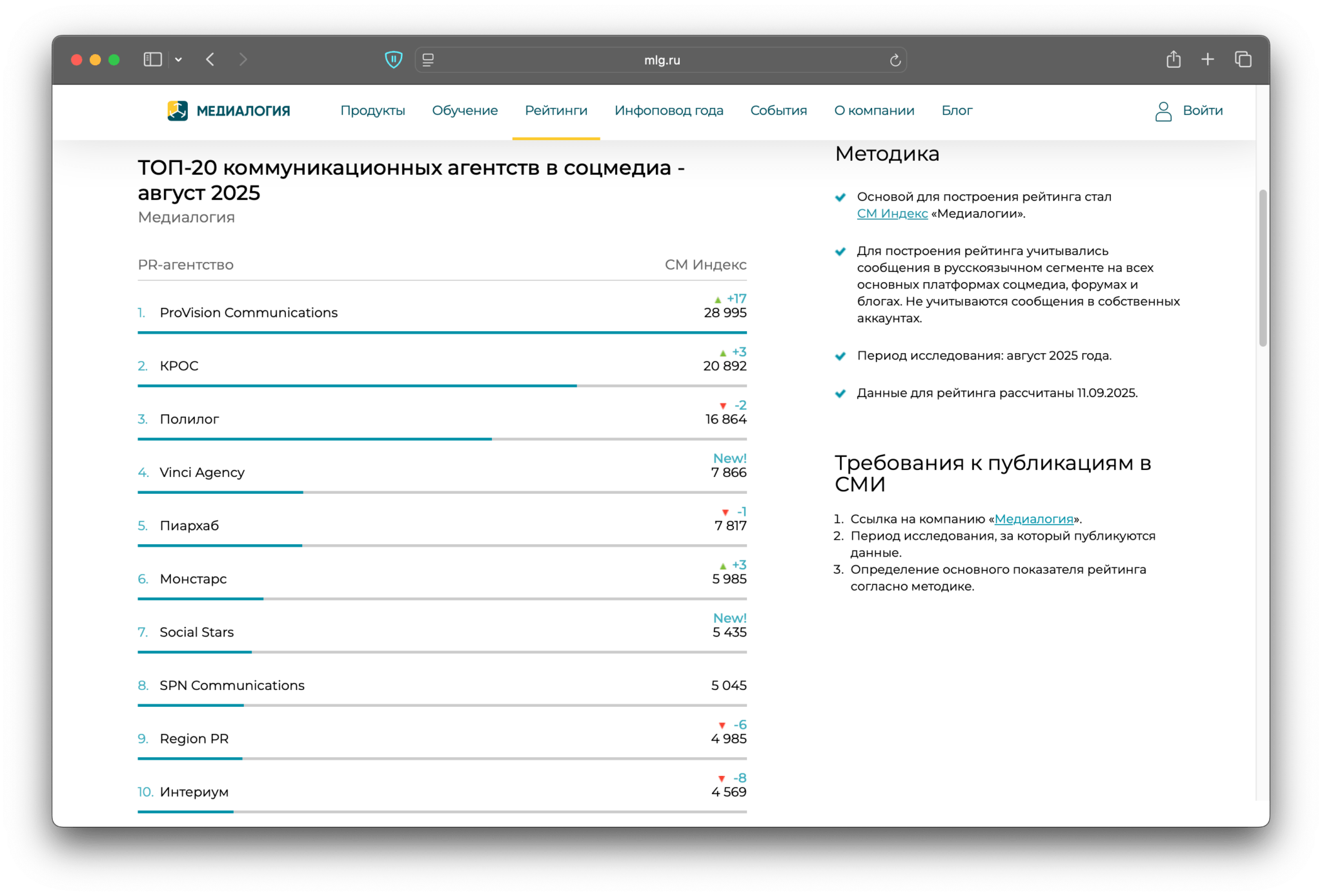Click the Safari sidebar toggle icon
Screen dimensions: 1322x896
152,60
